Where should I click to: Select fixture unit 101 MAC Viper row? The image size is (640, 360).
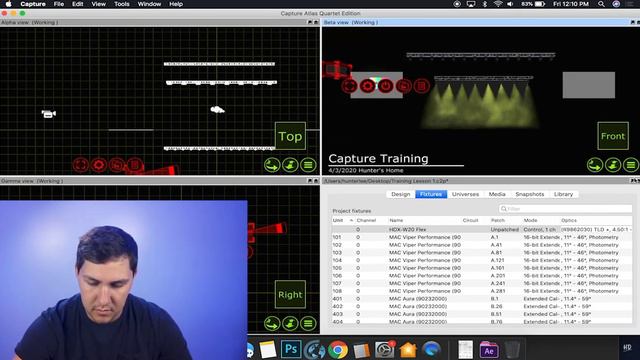(x=482, y=237)
